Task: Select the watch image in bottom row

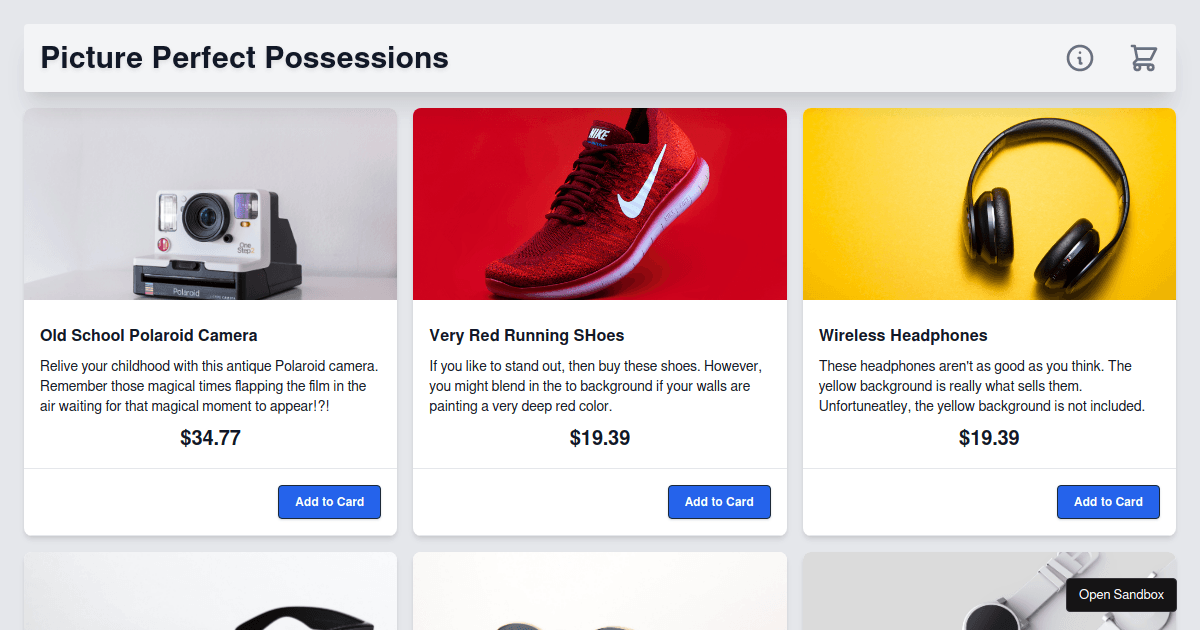Action: pos(989,591)
